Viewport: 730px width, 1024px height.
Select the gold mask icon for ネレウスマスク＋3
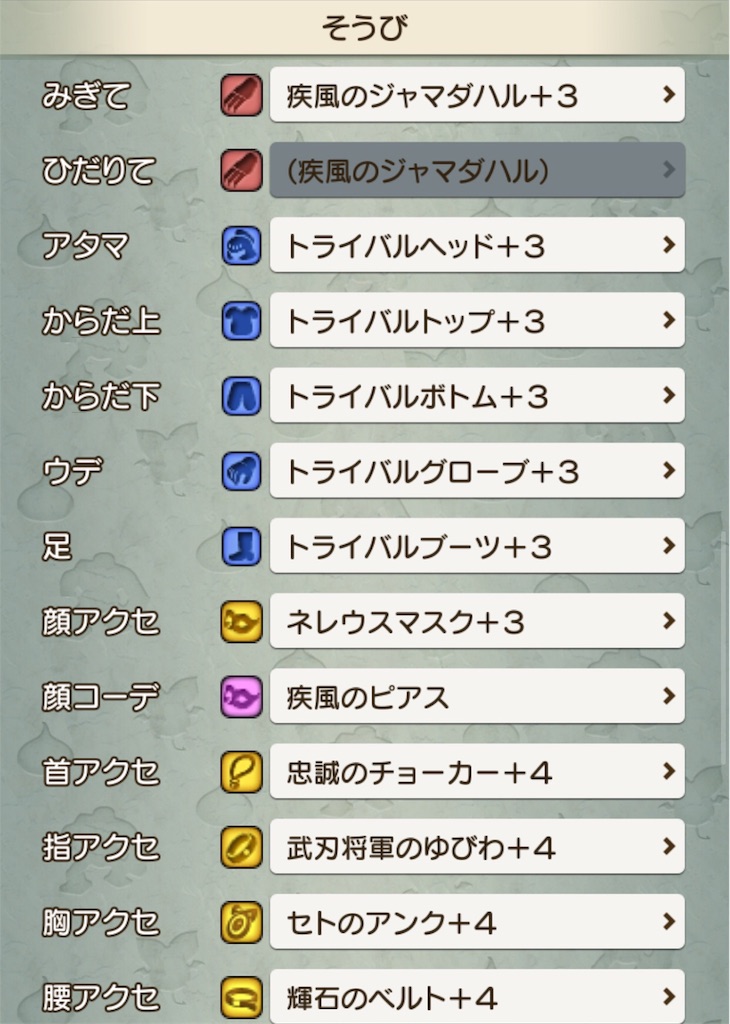point(241,621)
